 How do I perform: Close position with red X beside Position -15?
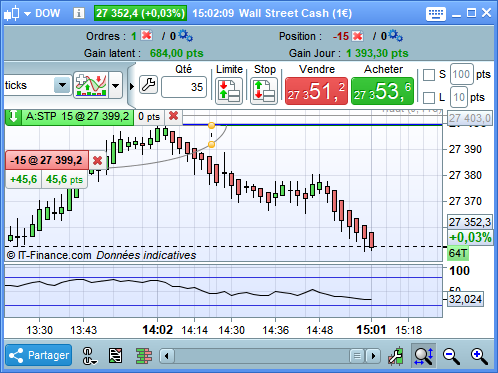pyautogui.click(x=357, y=36)
